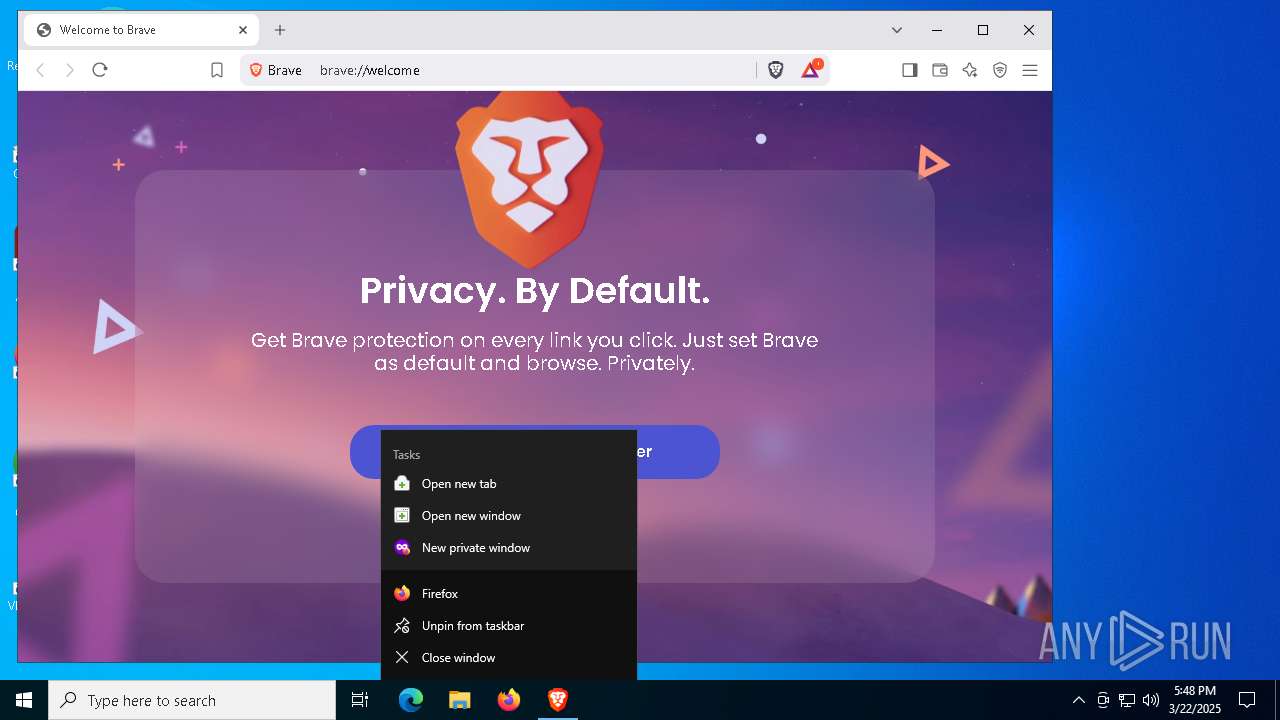Choose New private window in jump list
This screenshot has width=1280, height=720.
[x=509, y=548]
